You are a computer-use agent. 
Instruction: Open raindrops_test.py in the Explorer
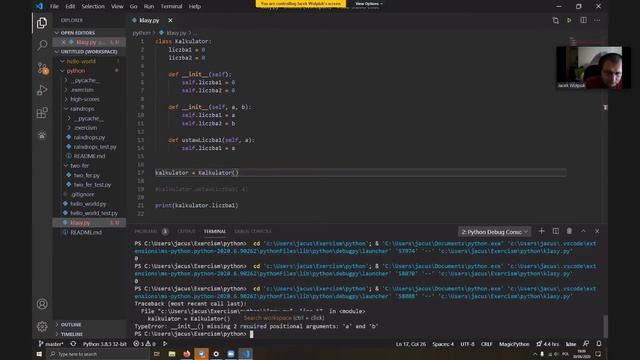[95, 147]
